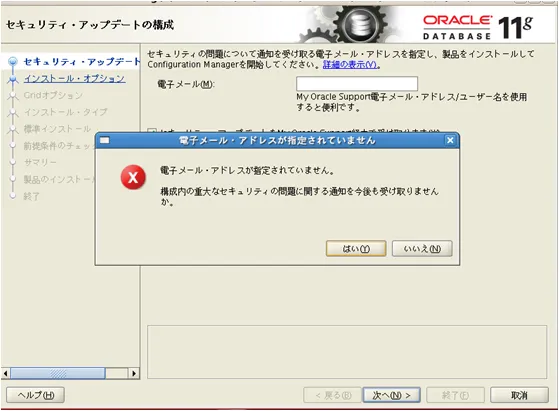The width and height of the screenshot is (559, 411).
Task: Select 標準インストール step in sidebar
Action: 57,129
